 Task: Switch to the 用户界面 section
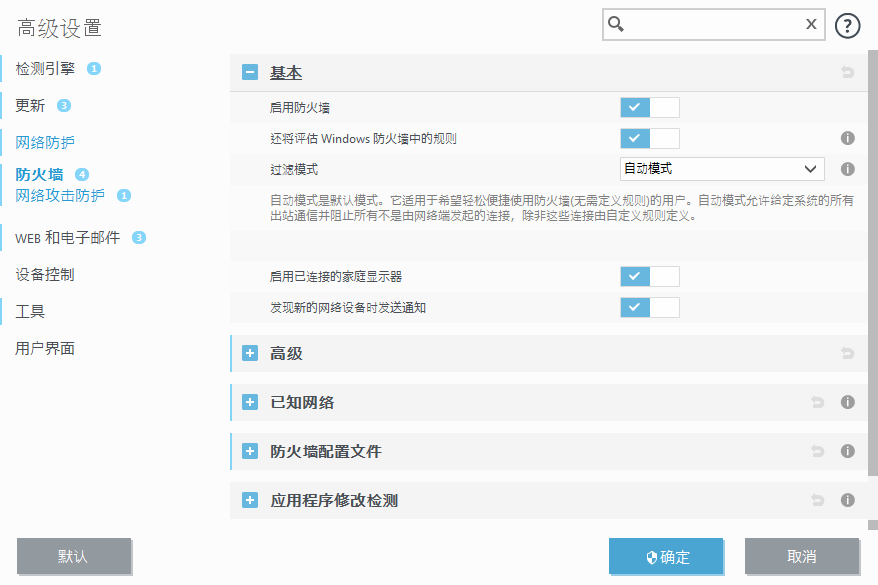pos(43,348)
